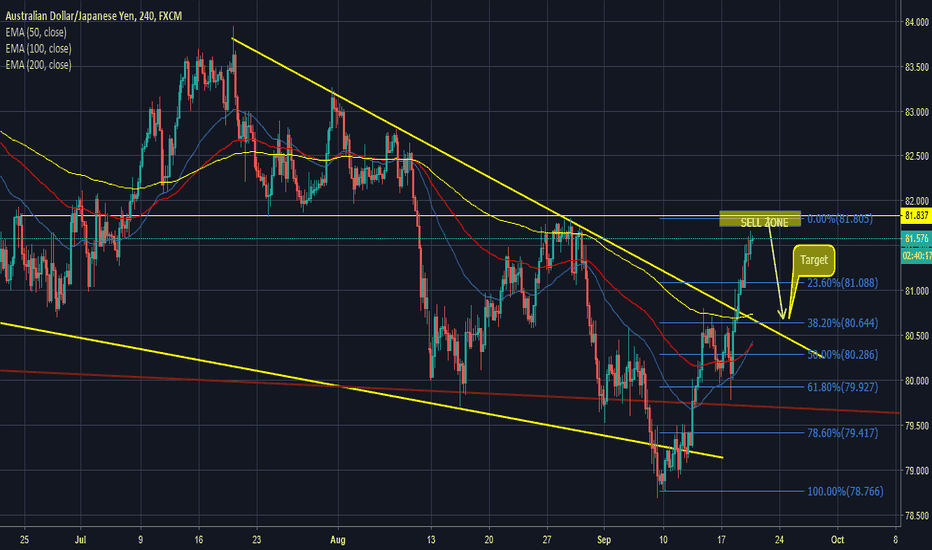Click the 82.000 price axis label
Viewport: 932px width, 550px height.
pos(917,201)
